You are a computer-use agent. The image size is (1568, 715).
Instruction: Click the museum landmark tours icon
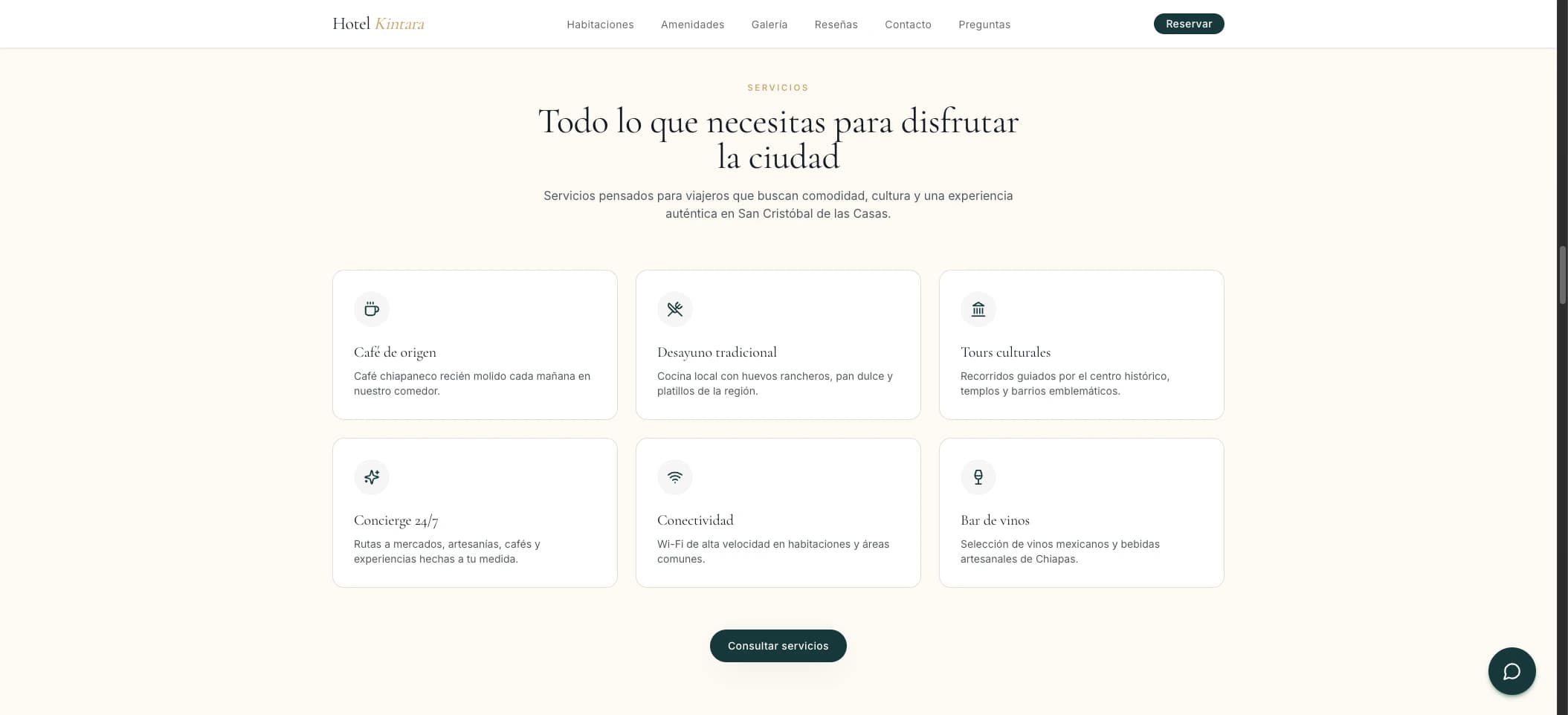click(978, 309)
